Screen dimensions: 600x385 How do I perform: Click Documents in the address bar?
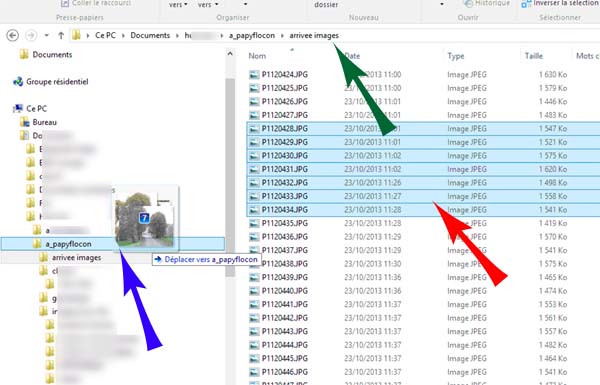coord(150,35)
